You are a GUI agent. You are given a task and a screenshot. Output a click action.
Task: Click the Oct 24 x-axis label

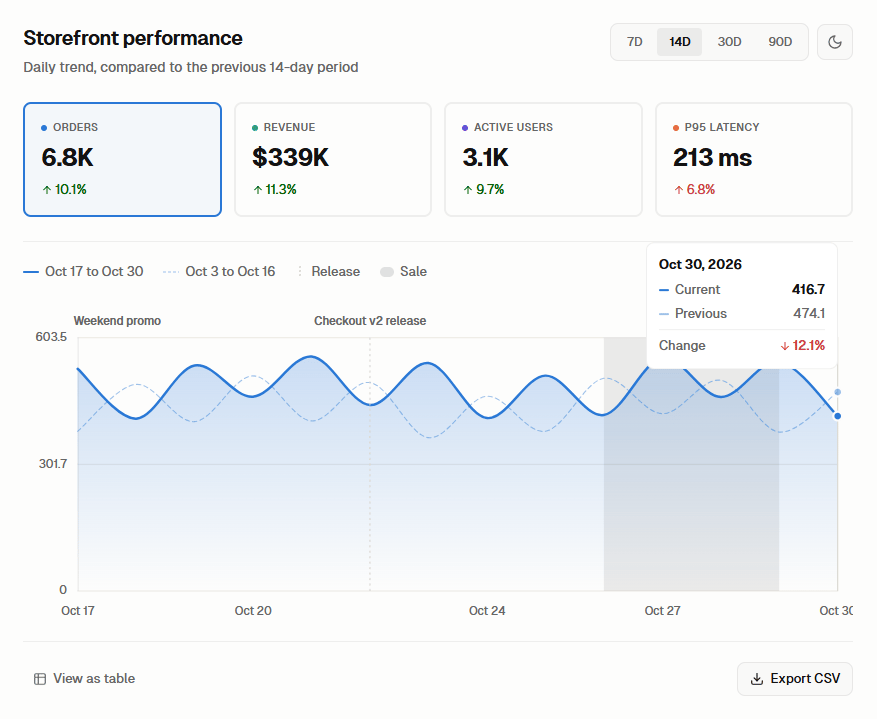point(487,611)
